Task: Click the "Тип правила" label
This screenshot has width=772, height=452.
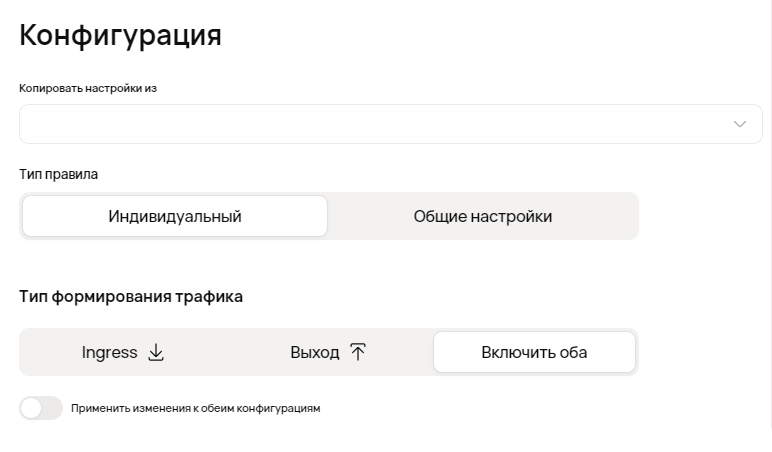Action: [x=59, y=174]
